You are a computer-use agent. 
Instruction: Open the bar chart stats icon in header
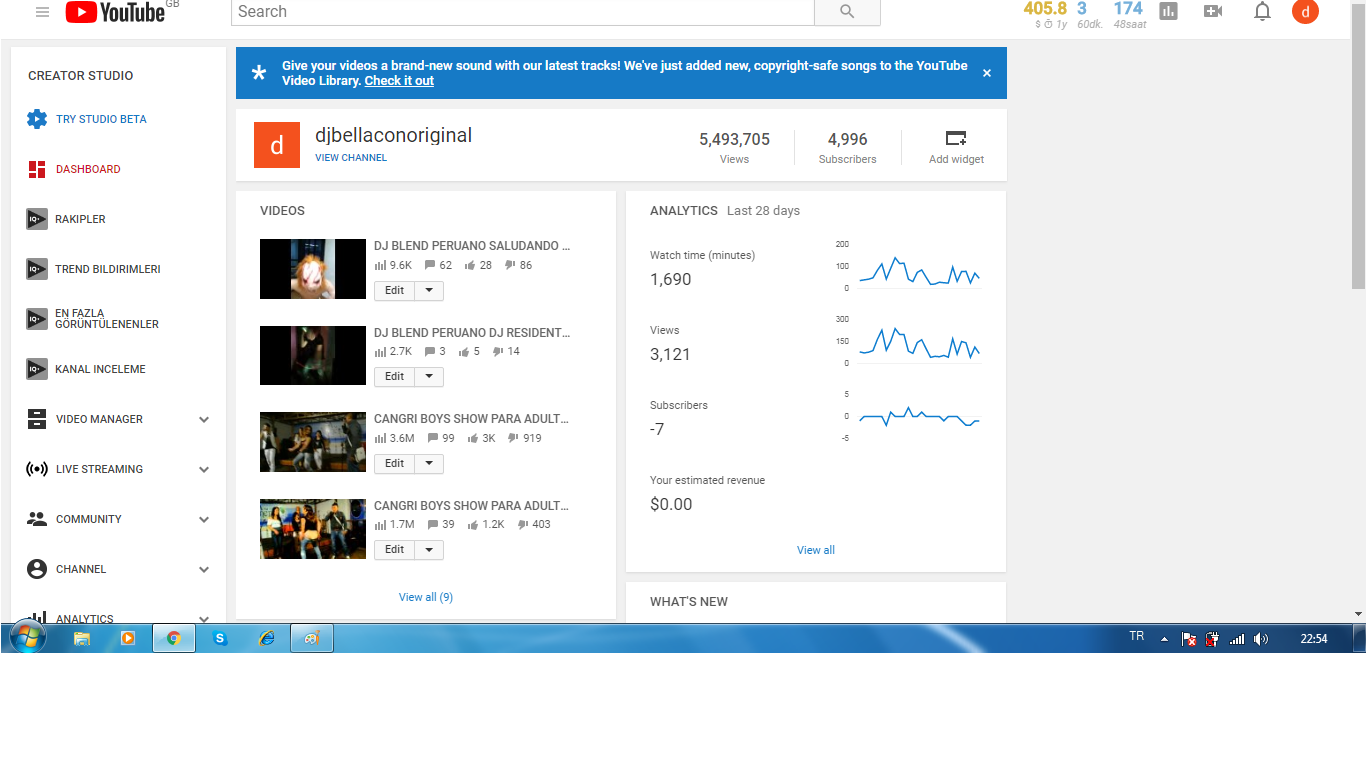pyautogui.click(x=1168, y=11)
